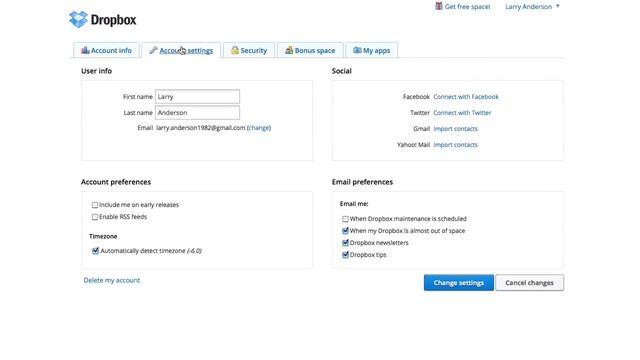Click the padlock icon on Security tab
The height and width of the screenshot is (360, 640).
click(235, 50)
